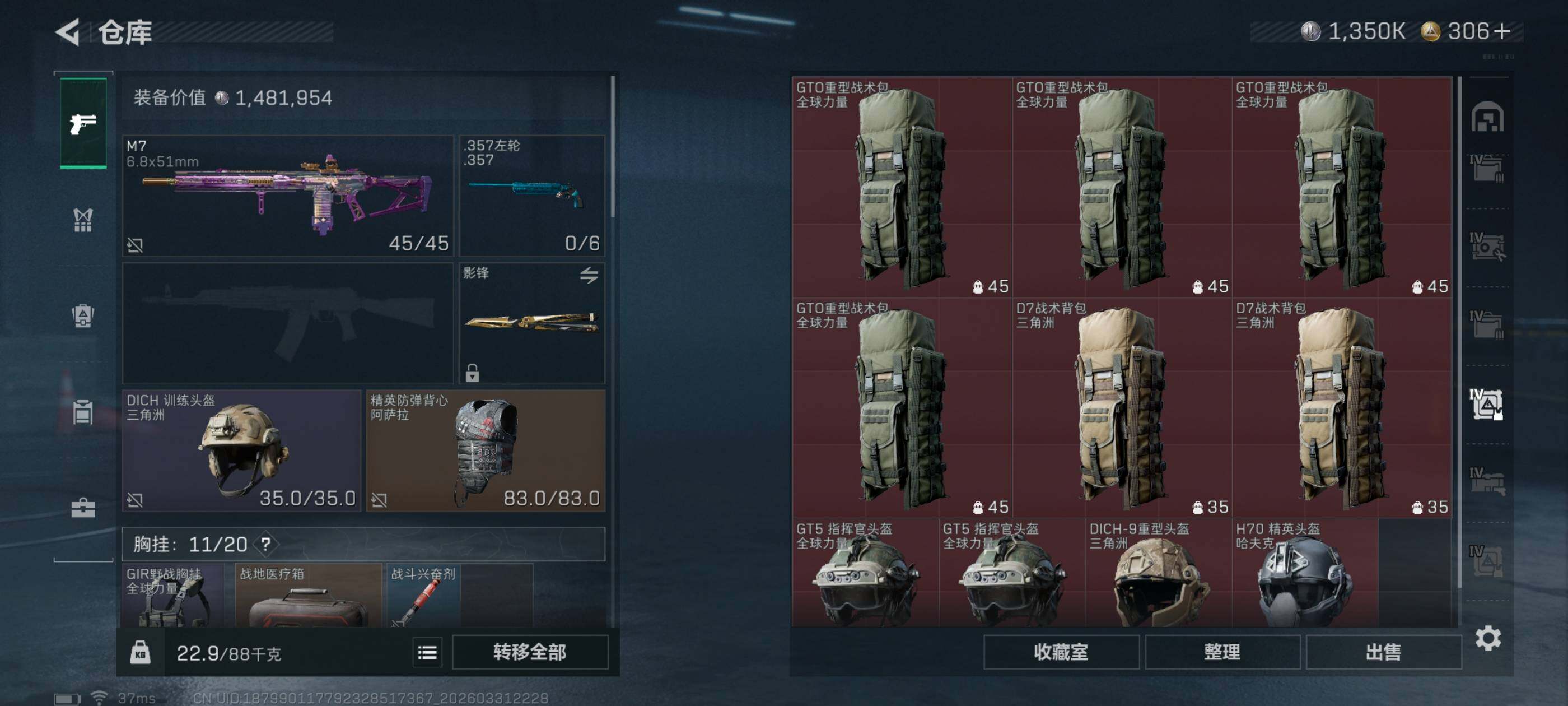Toggle the lock icon on 影锋 knife slot

point(472,372)
